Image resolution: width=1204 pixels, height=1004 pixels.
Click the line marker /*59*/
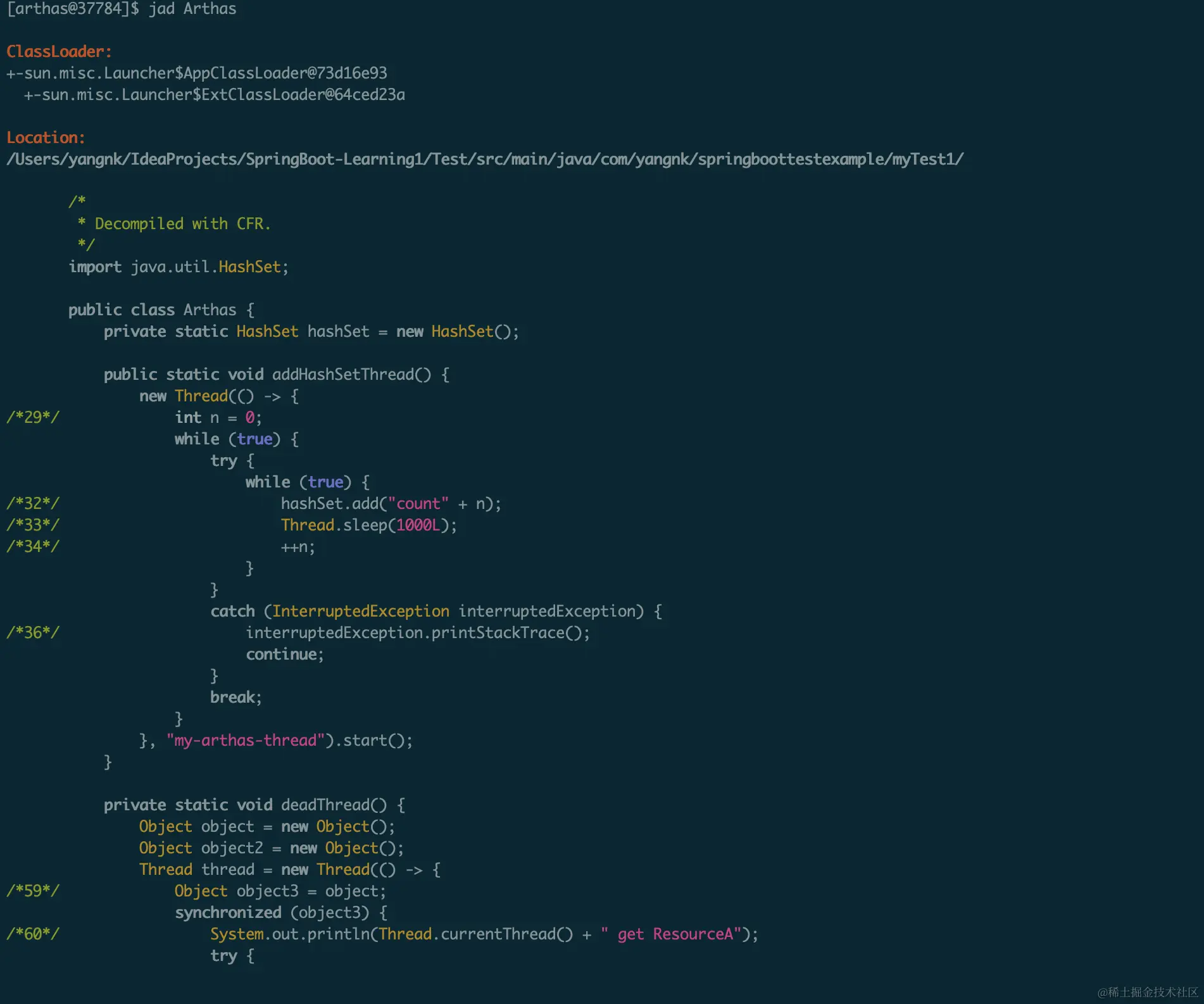33,891
